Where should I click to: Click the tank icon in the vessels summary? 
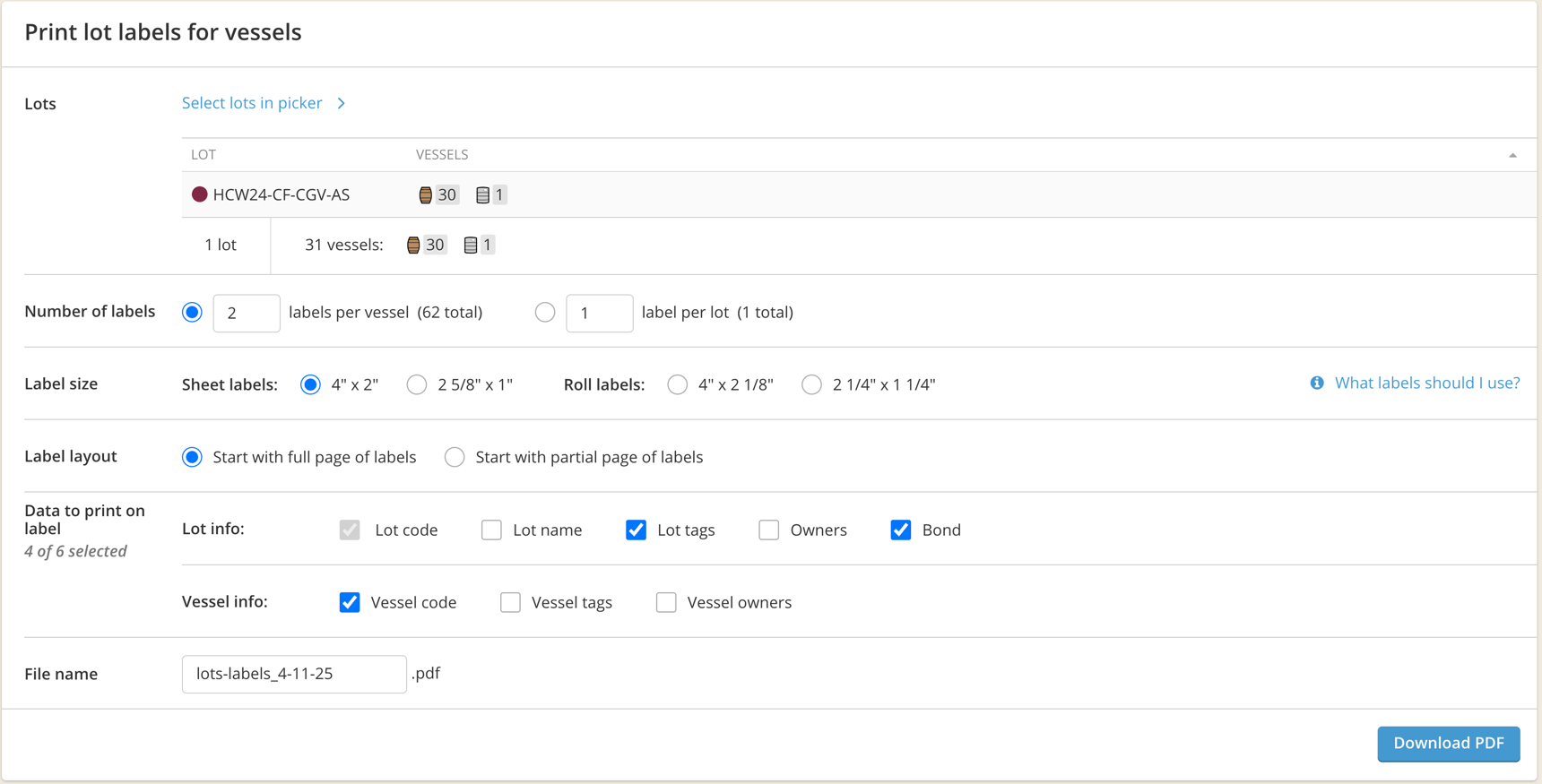click(470, 246)
